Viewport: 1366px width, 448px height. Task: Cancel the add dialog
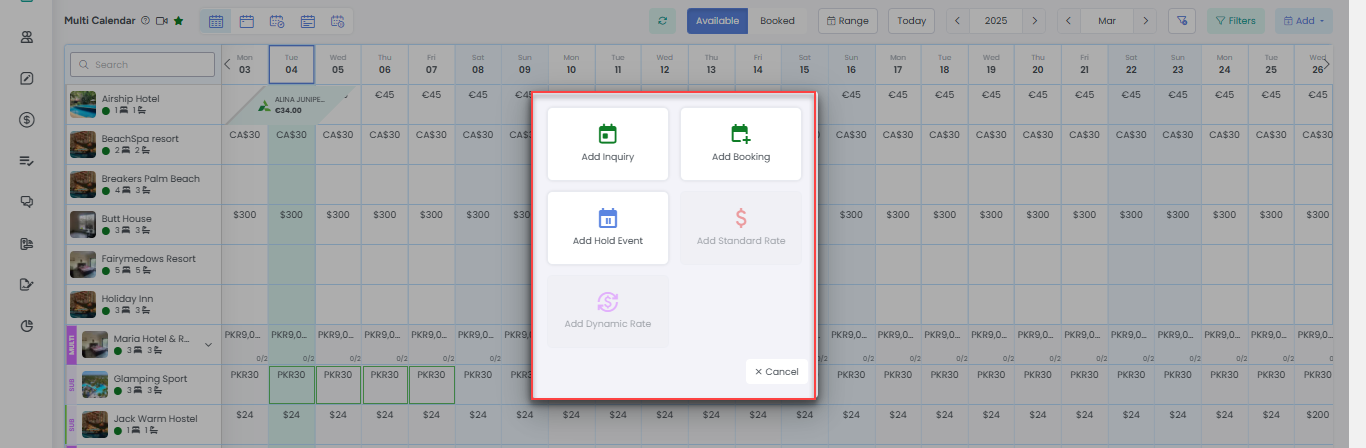[777, 371]
